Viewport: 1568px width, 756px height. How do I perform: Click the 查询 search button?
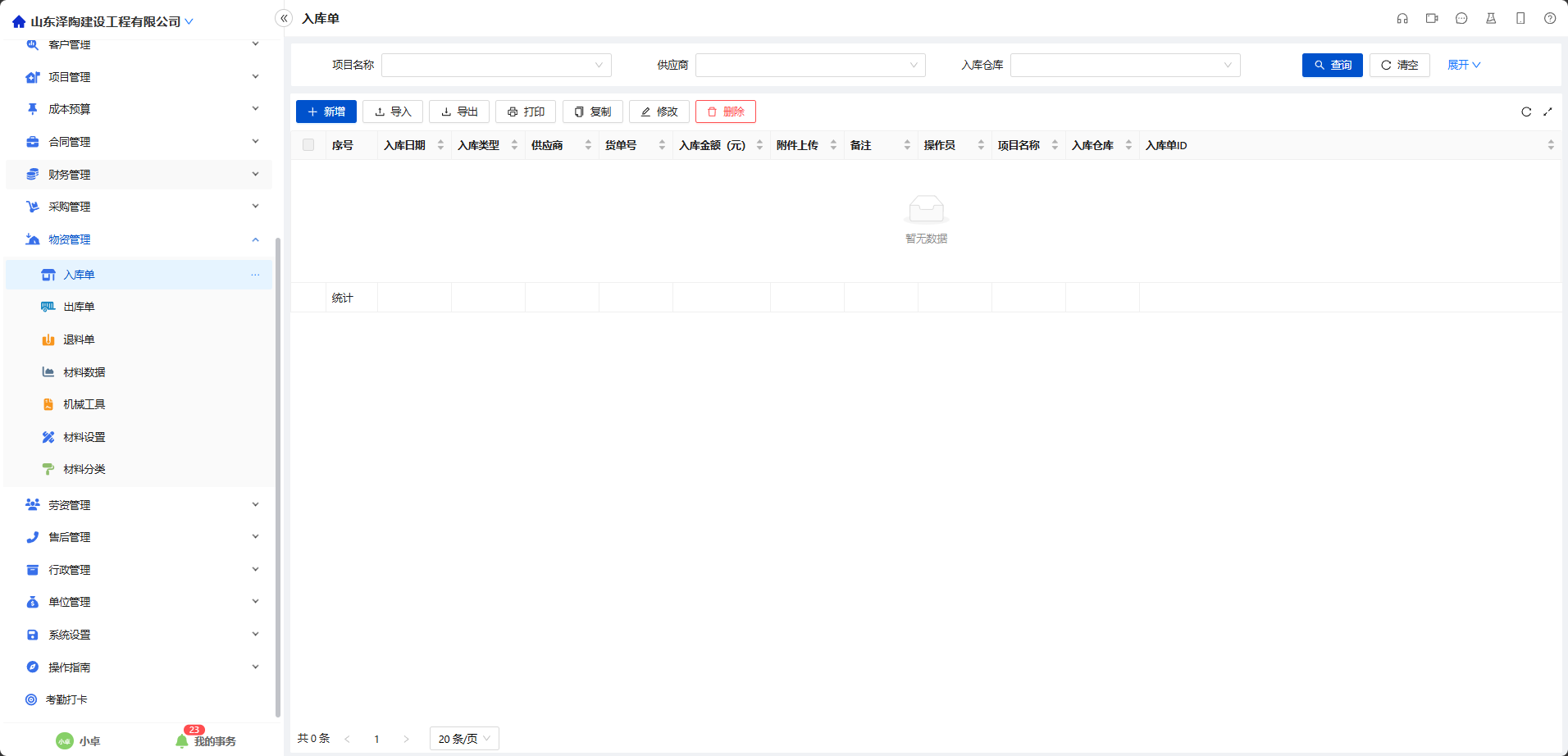(x=1332, y=65)
